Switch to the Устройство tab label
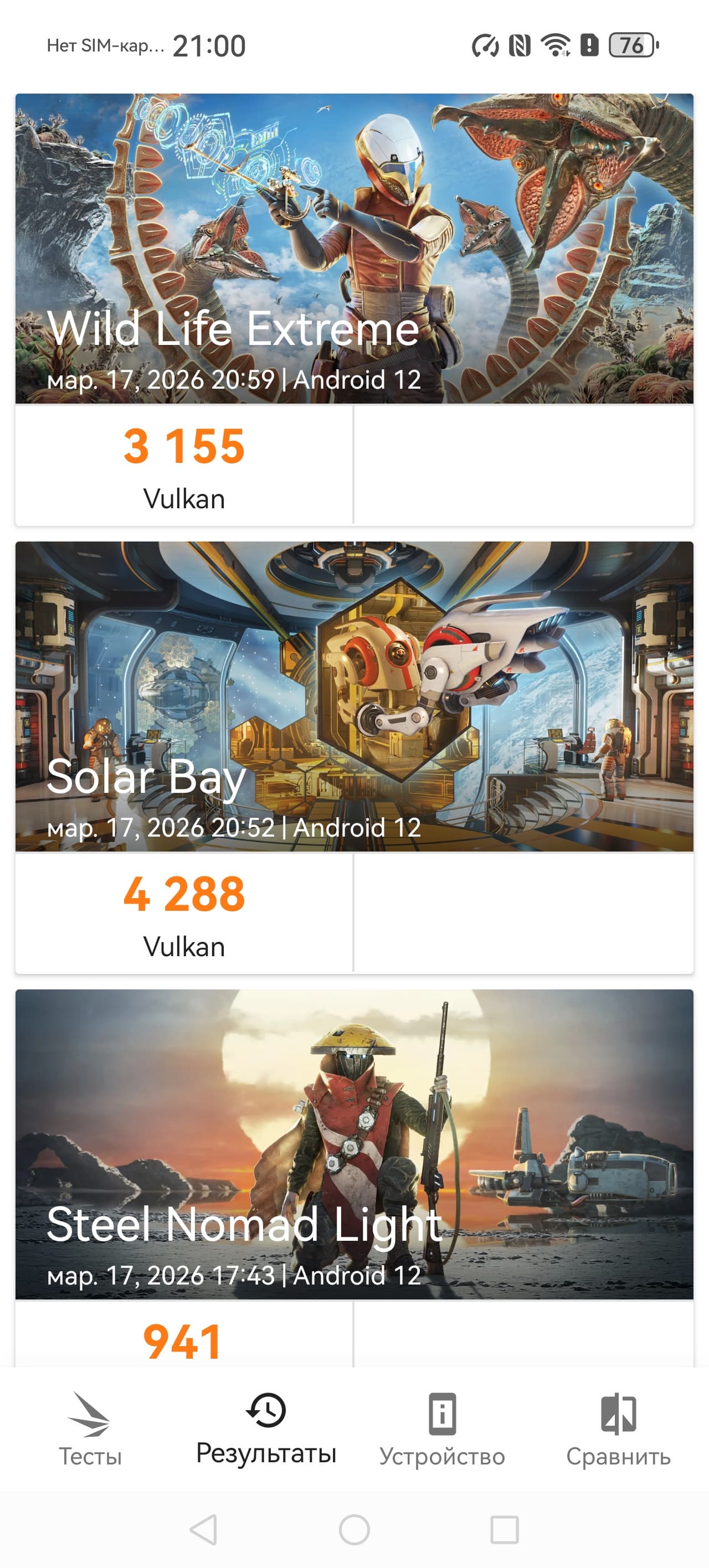 click(442, 1457)
